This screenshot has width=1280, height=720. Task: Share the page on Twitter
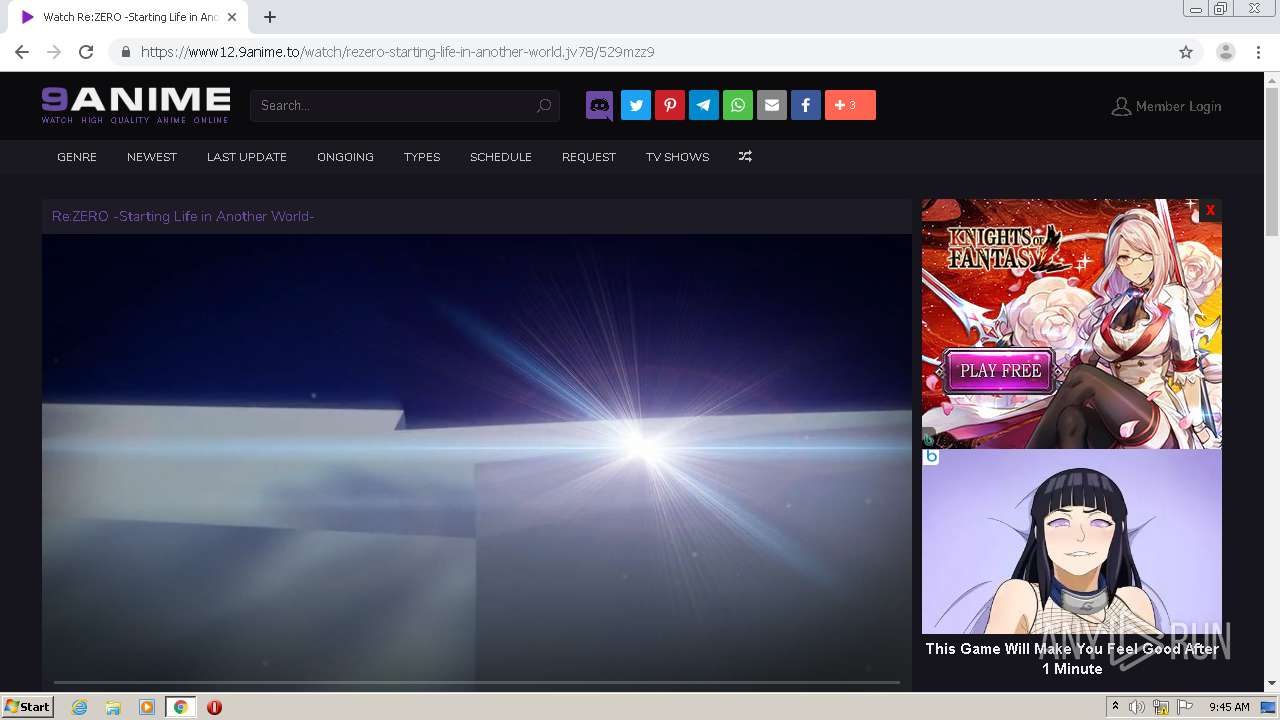[x=636, y=105]
